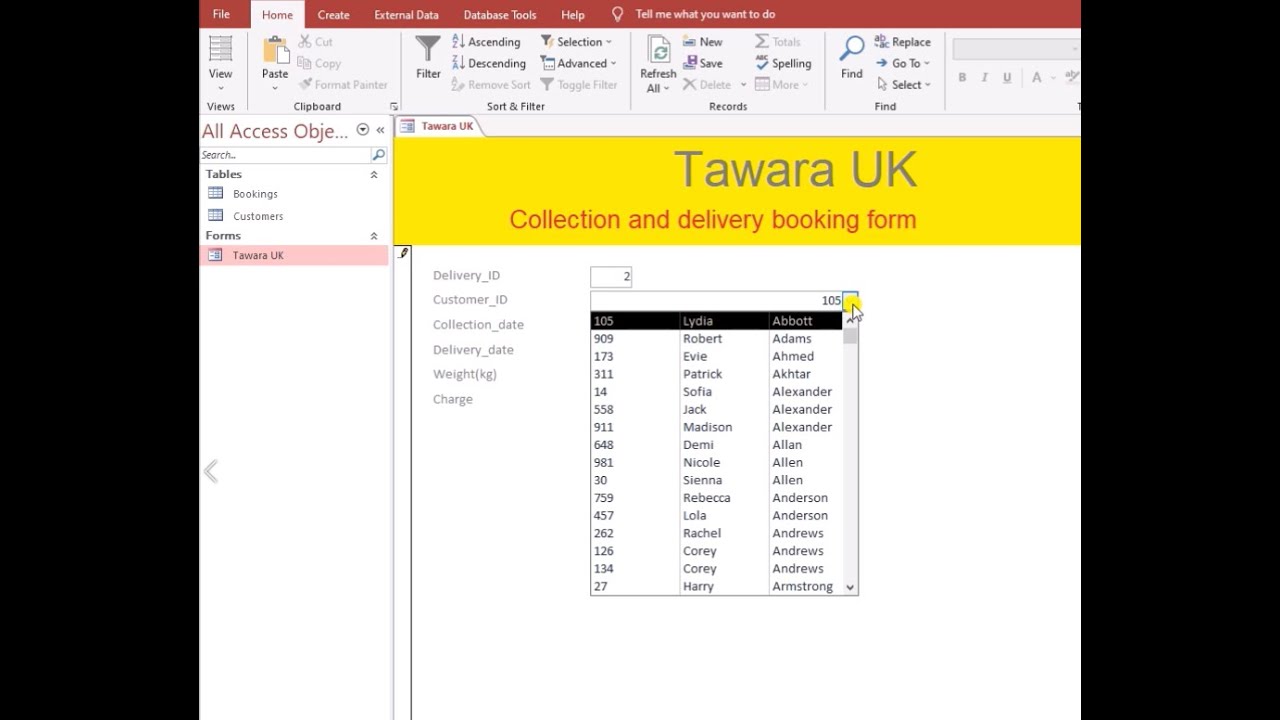Open the Select dropdown in Find group
Viewport: 1280px width, 720px height.
click(902, 85)
